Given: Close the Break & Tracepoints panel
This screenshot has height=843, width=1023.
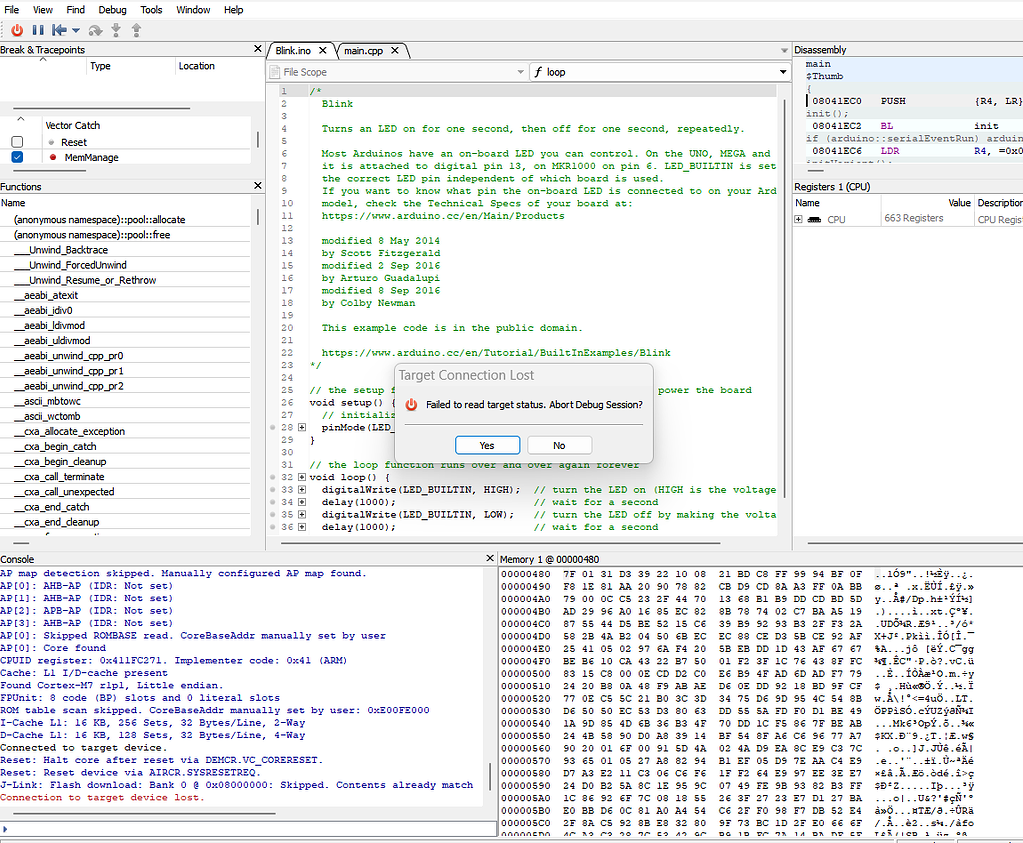Looking at the screenshot, I should (257, 49).
